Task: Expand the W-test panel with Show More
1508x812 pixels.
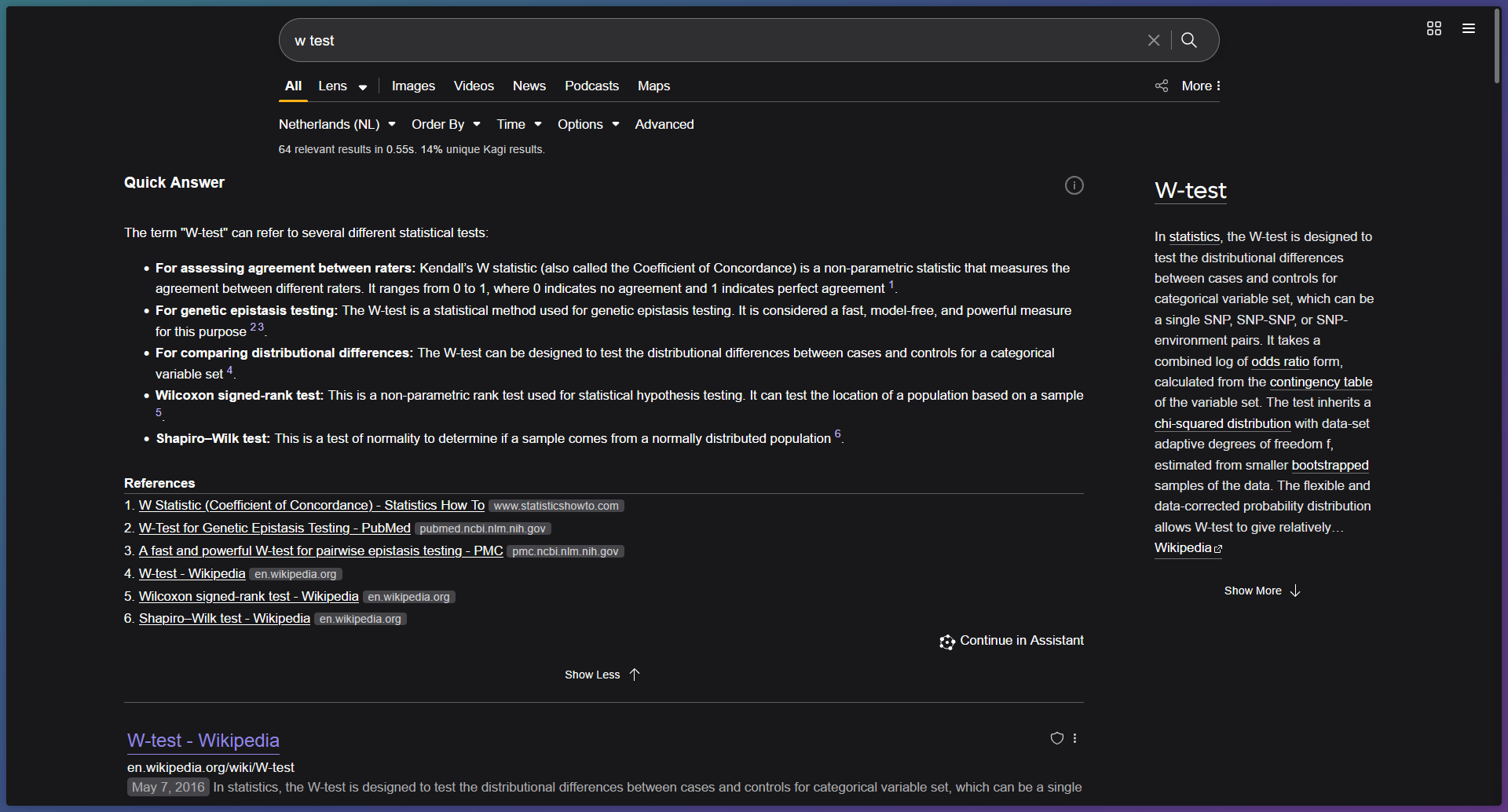Action: (x=1261, y=591)
